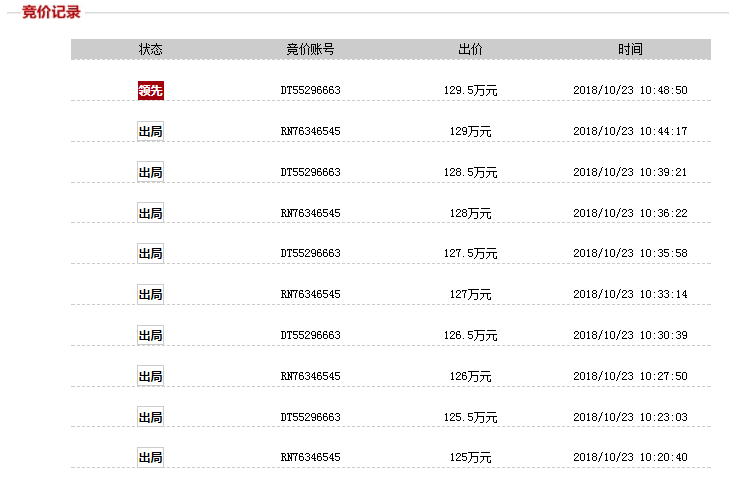Click the red 领先 status badge

tap(151, 90)
